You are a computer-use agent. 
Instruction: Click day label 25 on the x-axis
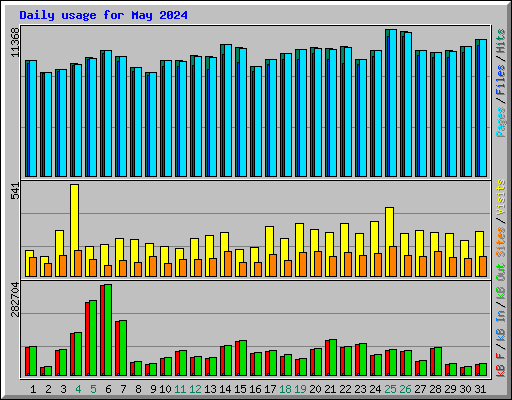[390, 389]
